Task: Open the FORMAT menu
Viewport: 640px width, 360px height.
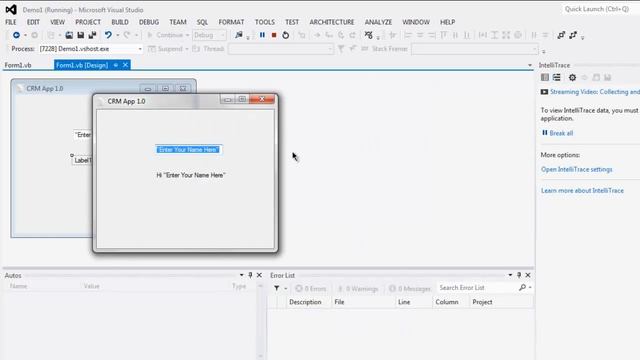Action: pyautogui.click(x=231, y=22)
